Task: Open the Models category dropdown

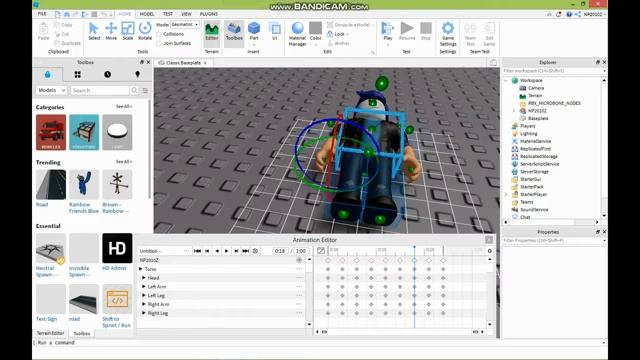Action: 51,90
